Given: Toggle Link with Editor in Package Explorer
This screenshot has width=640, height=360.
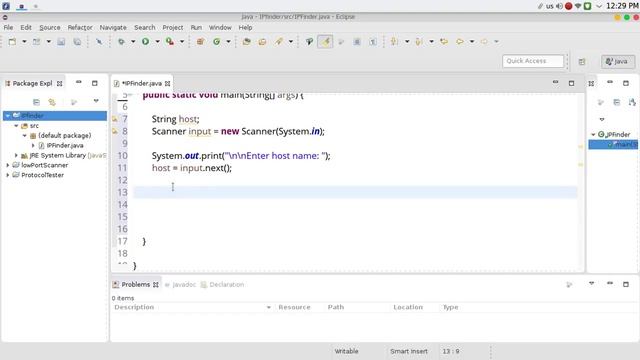Looking at the screenshot, I should pyautogui.click(x=52, y=102).
